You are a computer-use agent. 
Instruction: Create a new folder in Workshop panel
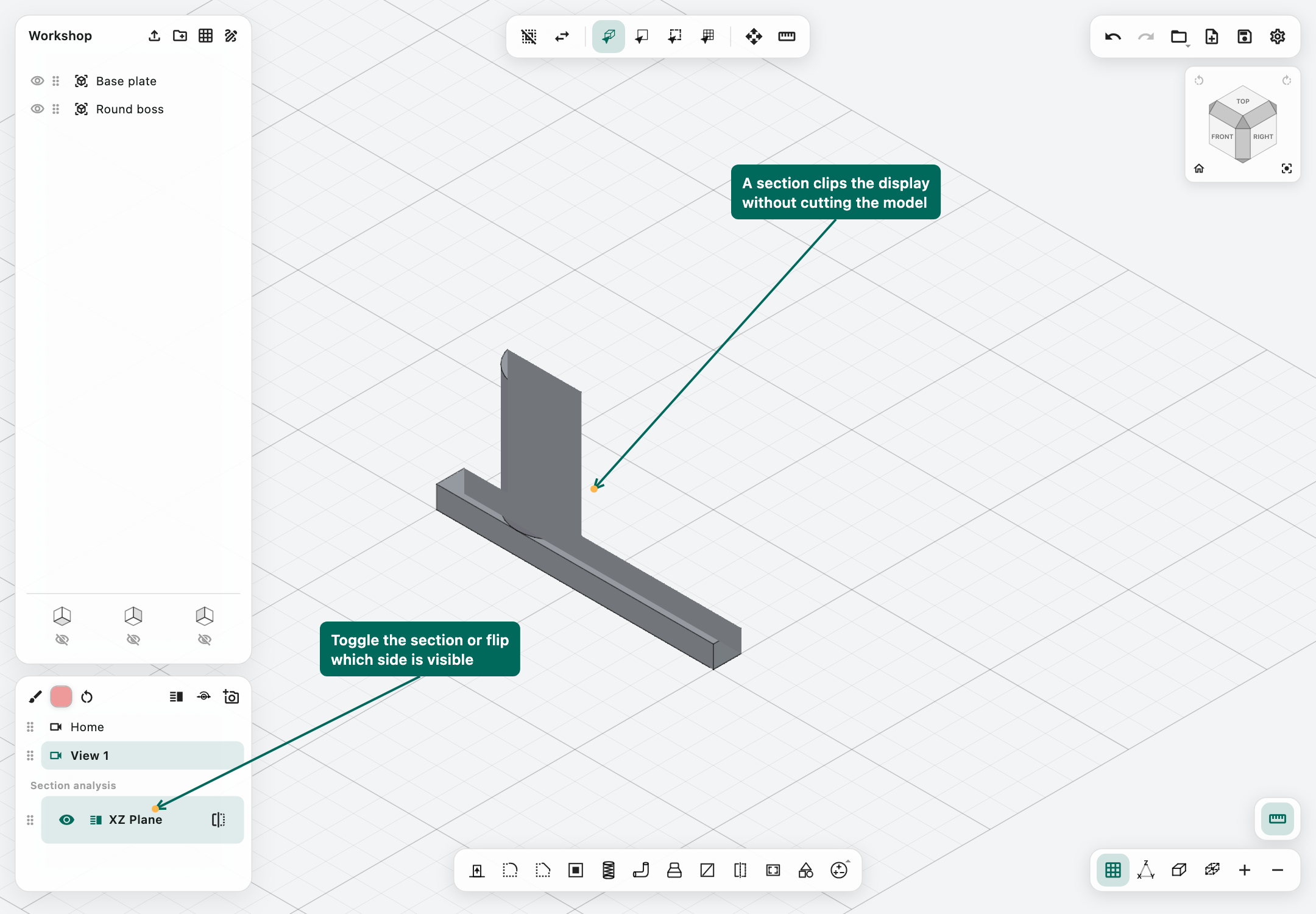[x=180, y=36]
